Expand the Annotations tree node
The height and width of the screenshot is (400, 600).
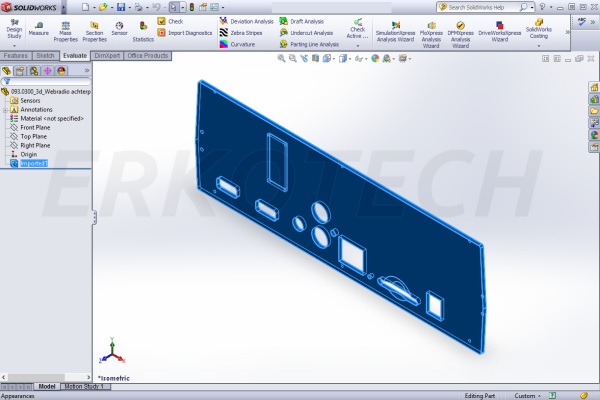(6, 109)
